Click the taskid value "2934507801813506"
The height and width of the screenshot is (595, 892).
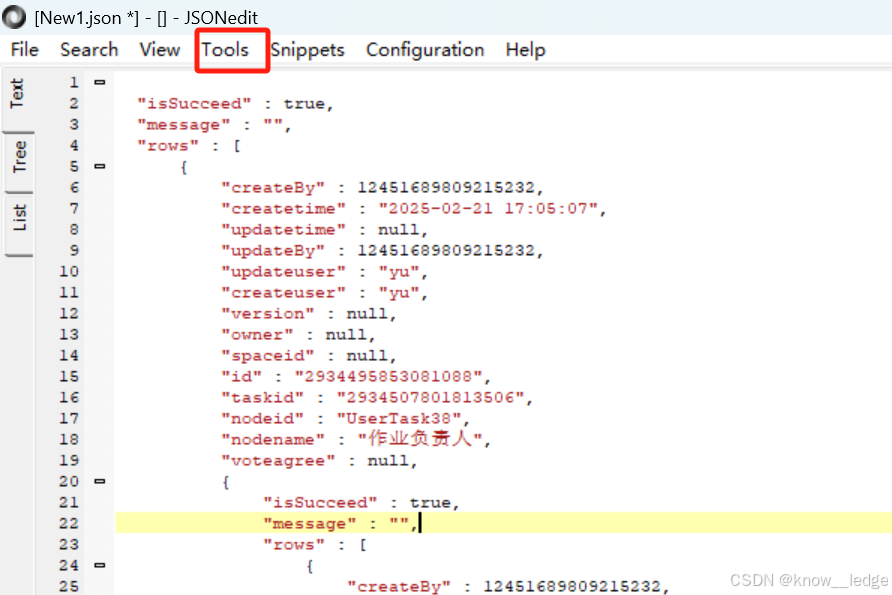point(431,398)
